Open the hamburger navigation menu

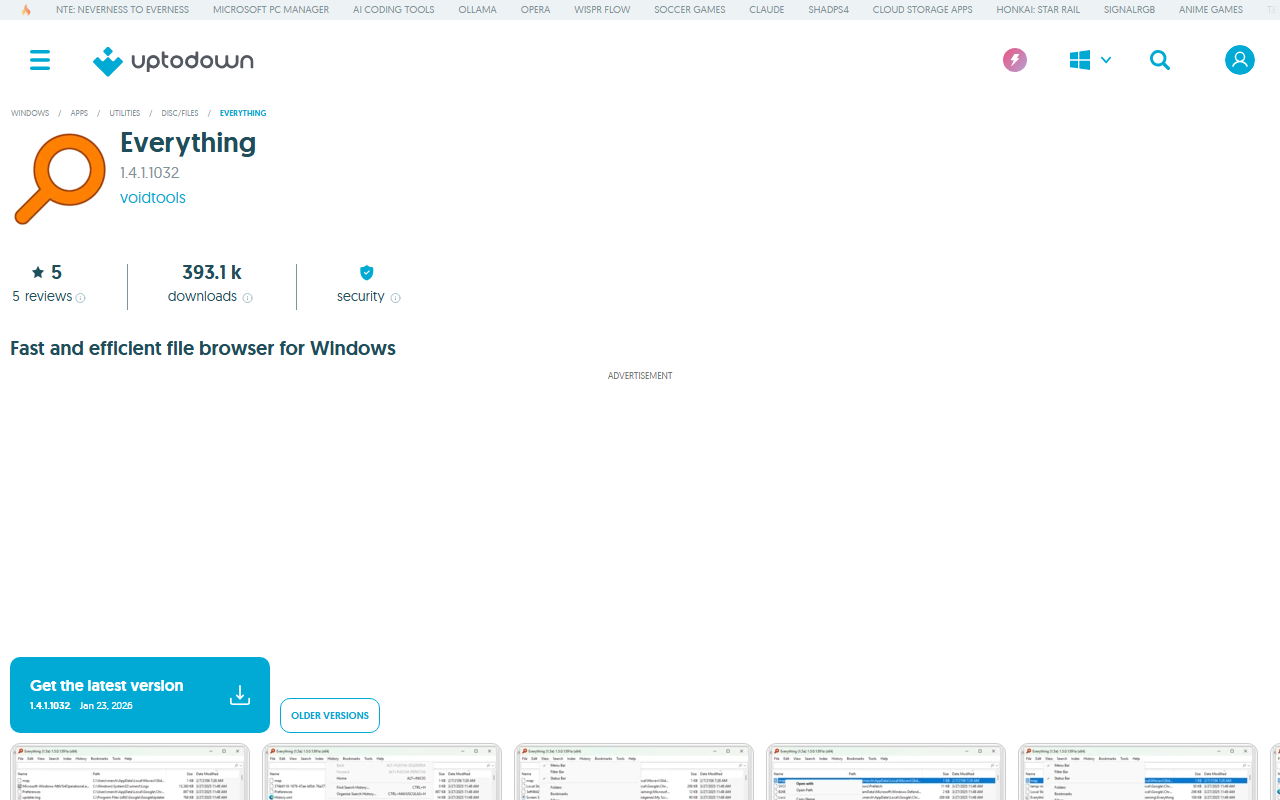tap(40, 60)
